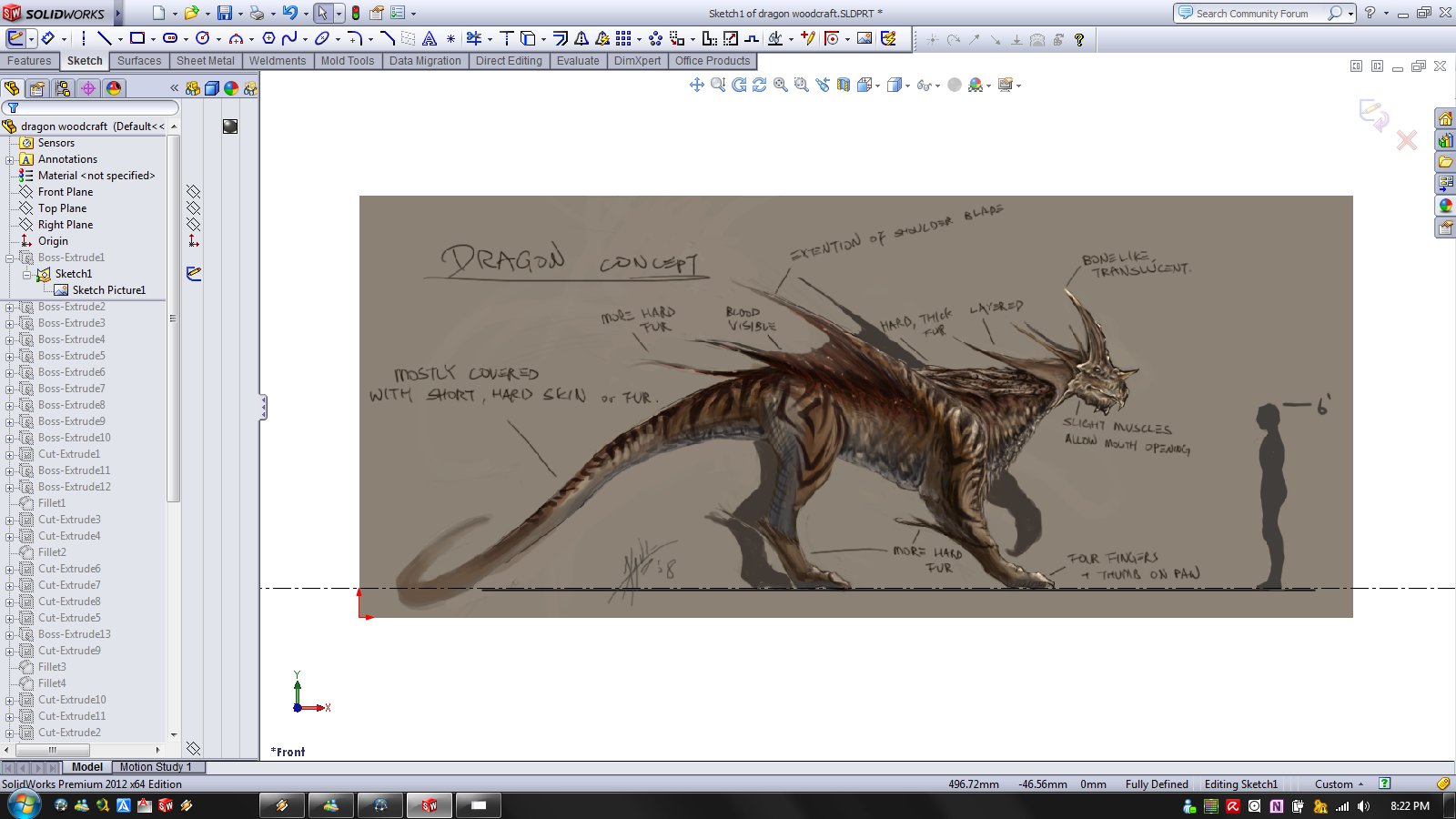The image size is (1456, 819).
Task: Toggle display pane visibility of Origin
Action: pos(193,241)
